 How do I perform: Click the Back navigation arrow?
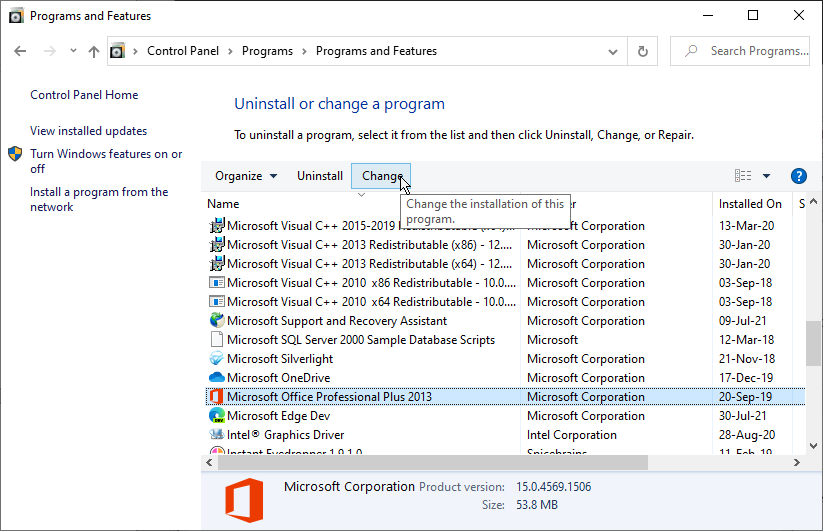coord(20,51)
